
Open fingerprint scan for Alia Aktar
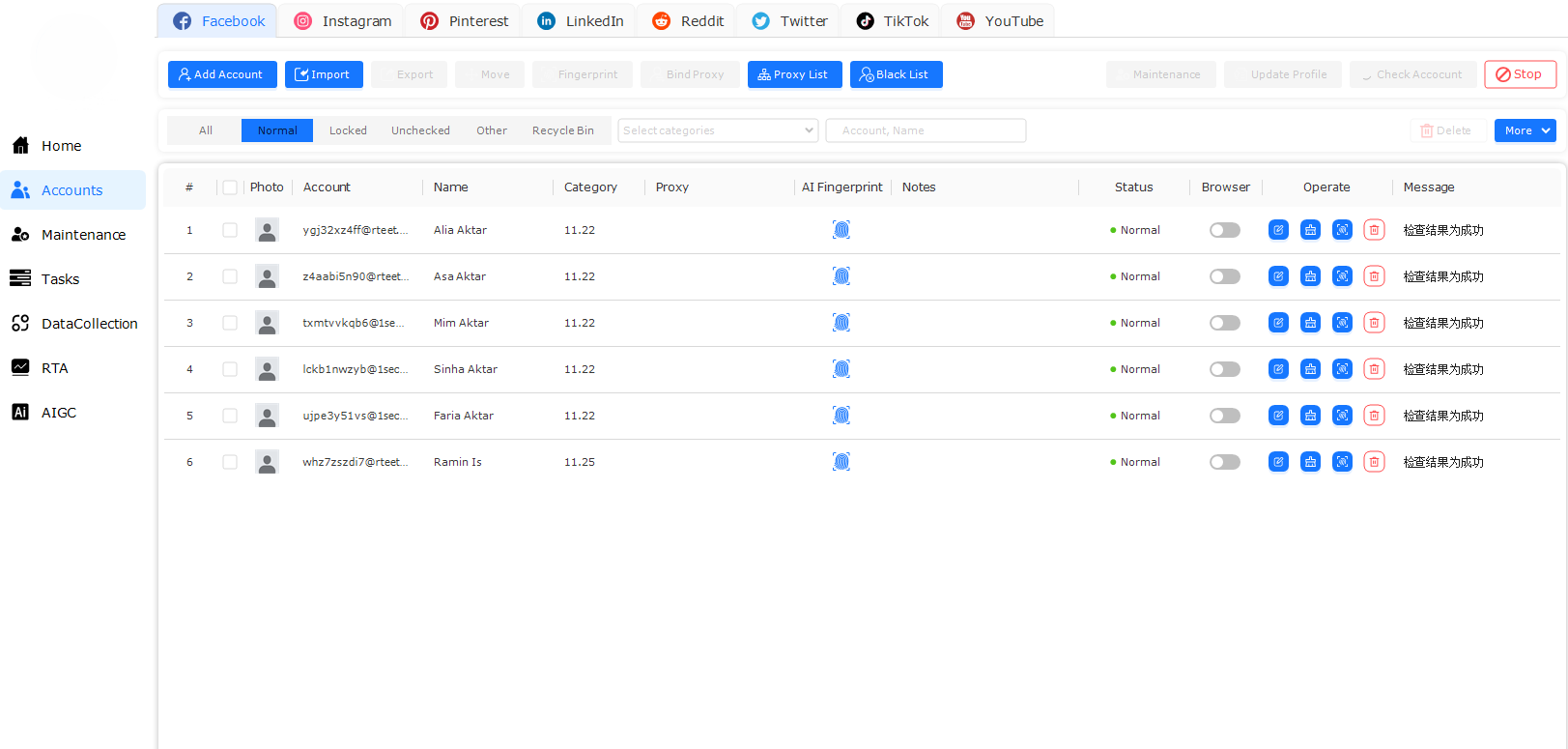[x=1342, y=230]
